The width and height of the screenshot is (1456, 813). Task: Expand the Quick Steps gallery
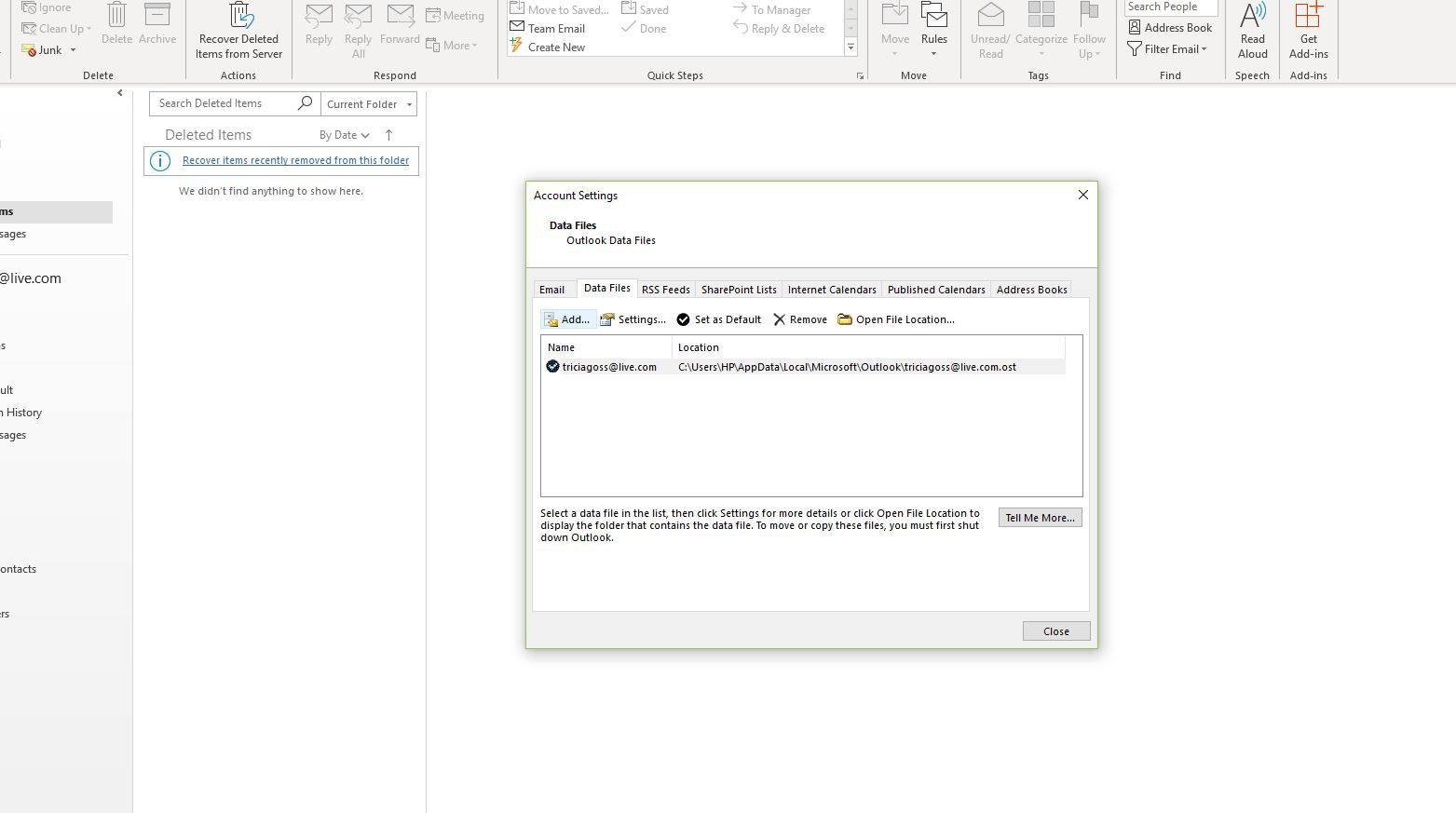click(850, 47)
